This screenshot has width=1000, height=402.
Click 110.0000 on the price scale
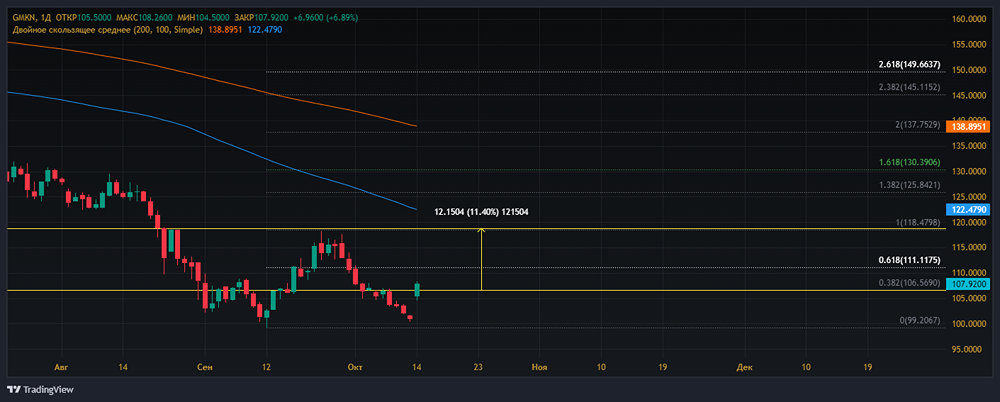pos(967,273)
